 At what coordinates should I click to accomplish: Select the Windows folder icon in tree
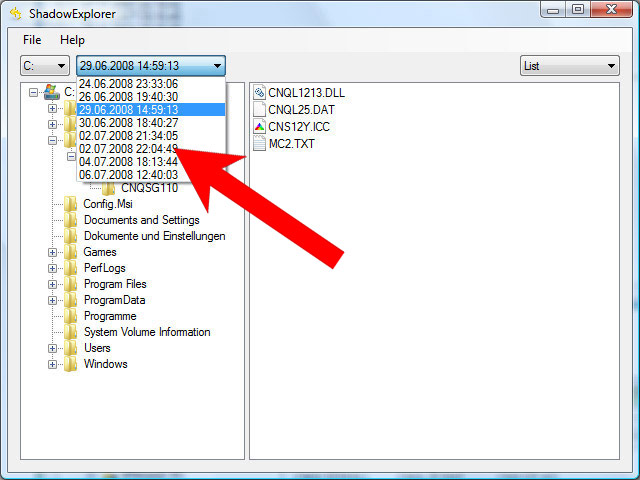(x=71, y=364)
